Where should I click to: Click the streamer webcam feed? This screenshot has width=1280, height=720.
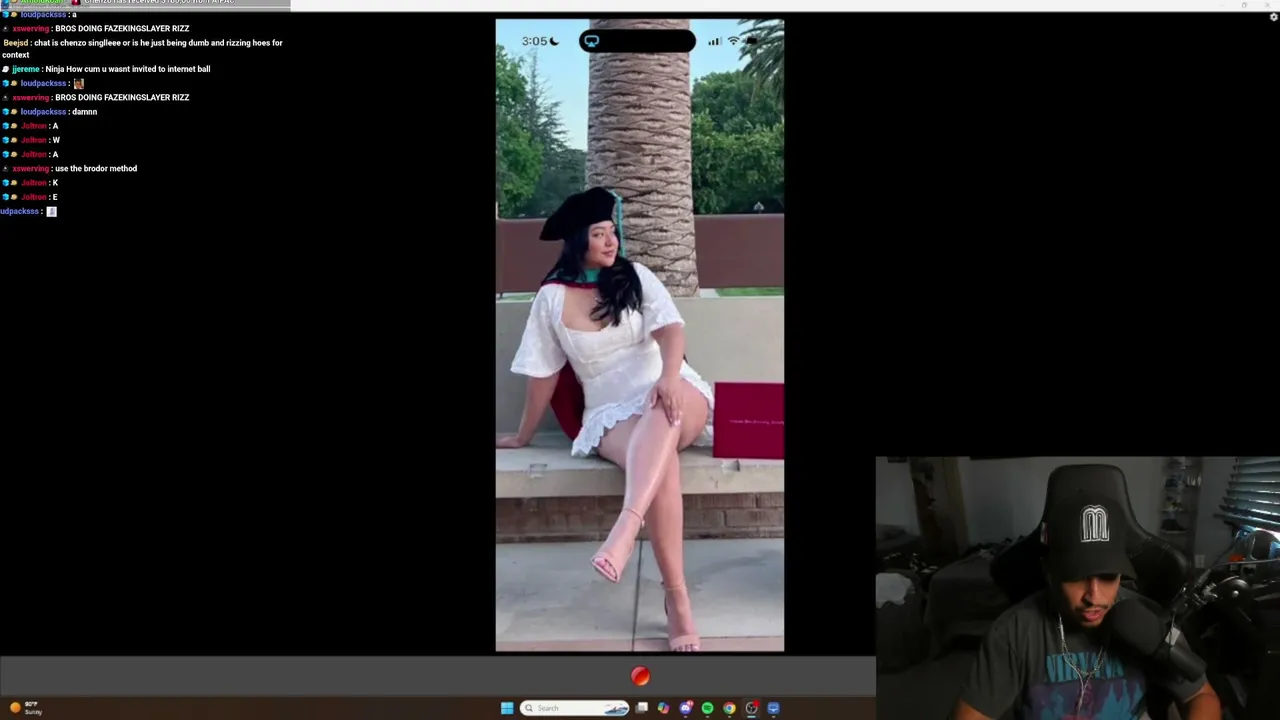(1077, 588)
